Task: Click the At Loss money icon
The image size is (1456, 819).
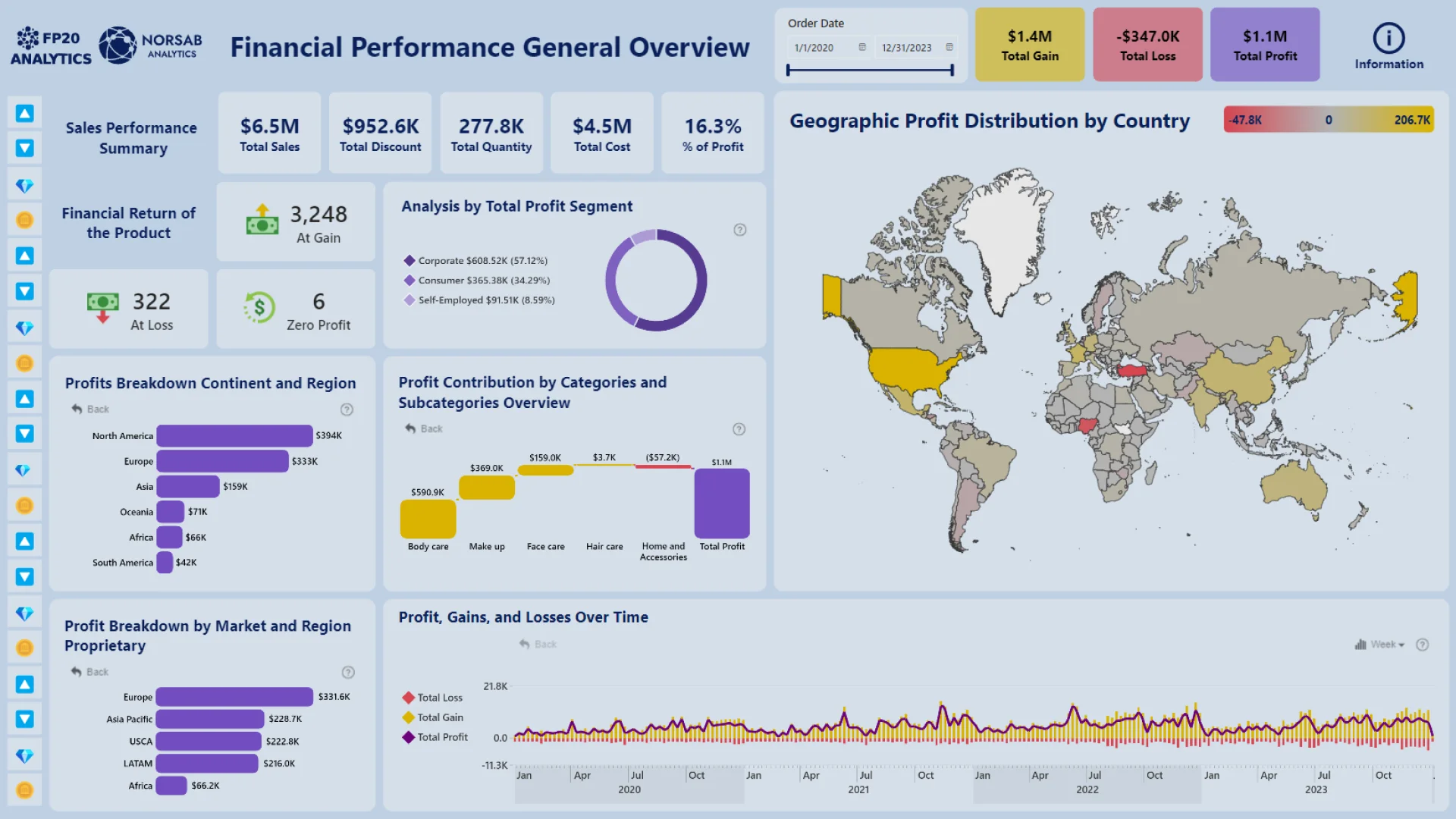Action: click(103, 308)
